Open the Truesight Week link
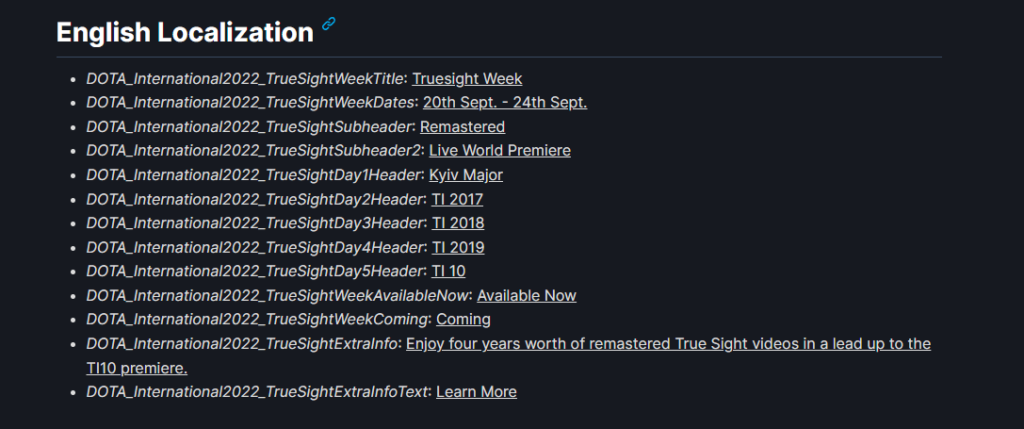Screen dimensions: 1024x429 (x=467, y=79)
